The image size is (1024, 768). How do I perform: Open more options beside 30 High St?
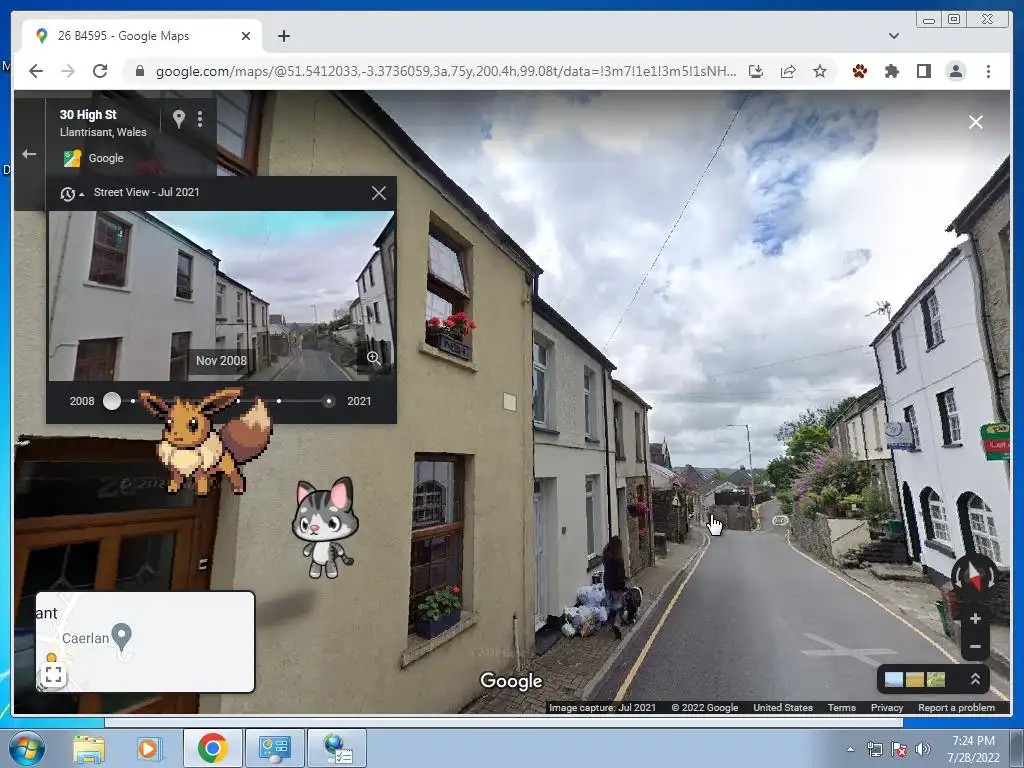[200, 119]
